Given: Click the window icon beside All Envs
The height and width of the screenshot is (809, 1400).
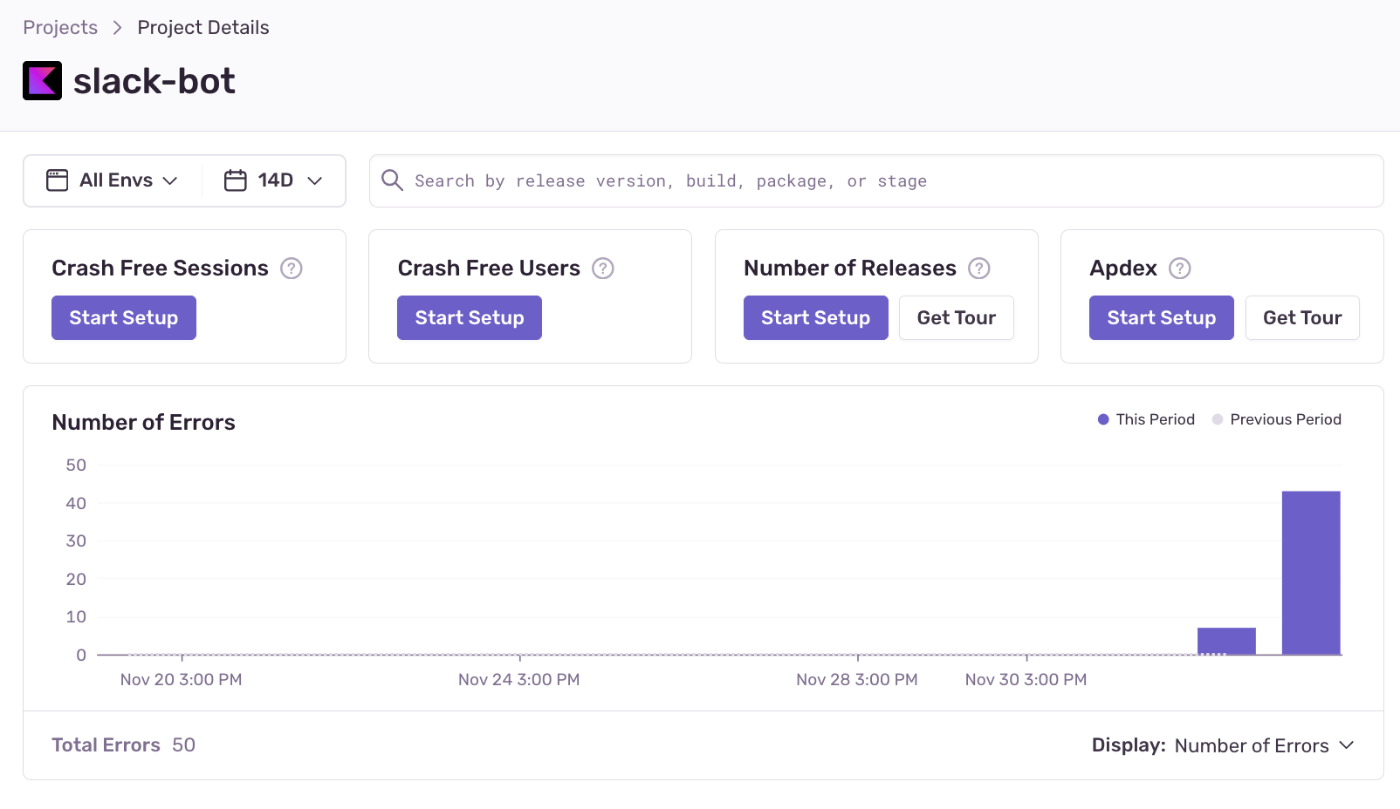Looking at the screenshot, I should pos(57,180).
